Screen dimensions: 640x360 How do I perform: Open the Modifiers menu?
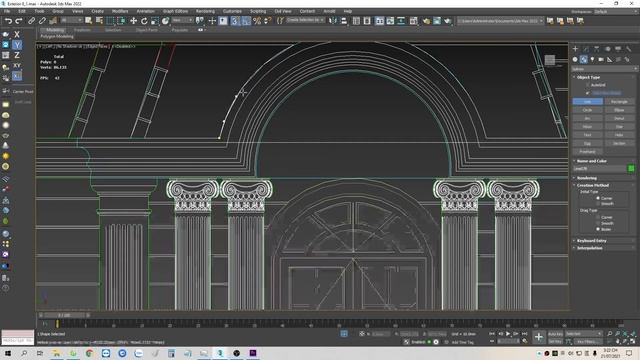pos(120,11)
